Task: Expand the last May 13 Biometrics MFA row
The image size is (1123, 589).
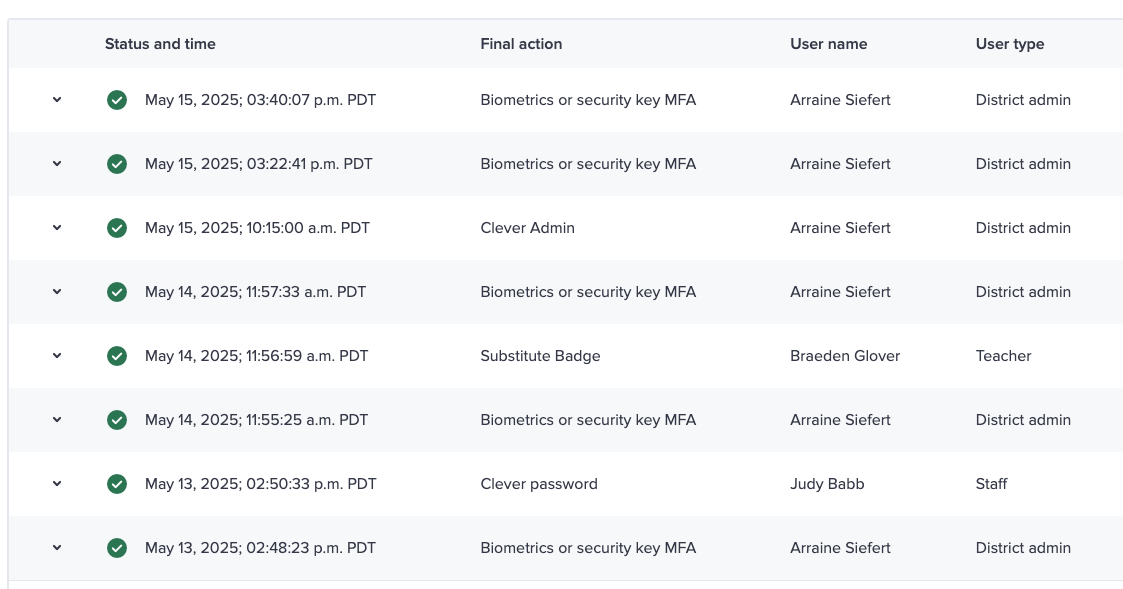Action: tap(57, 547)
